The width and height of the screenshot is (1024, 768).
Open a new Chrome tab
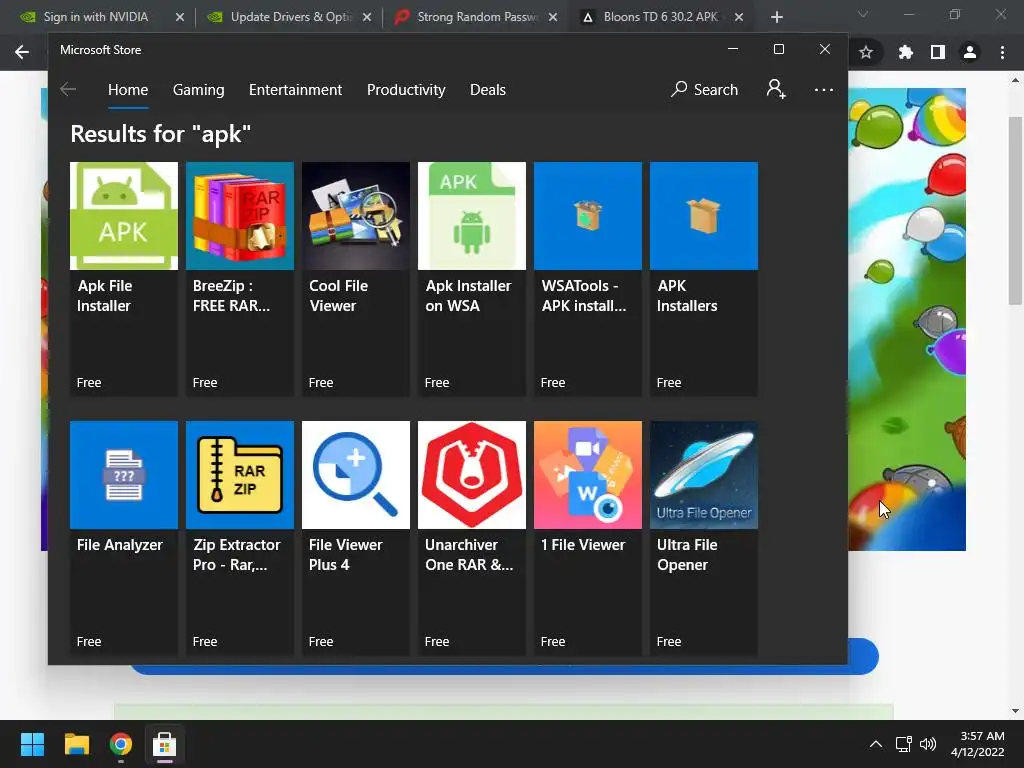[x=776, y=17]
